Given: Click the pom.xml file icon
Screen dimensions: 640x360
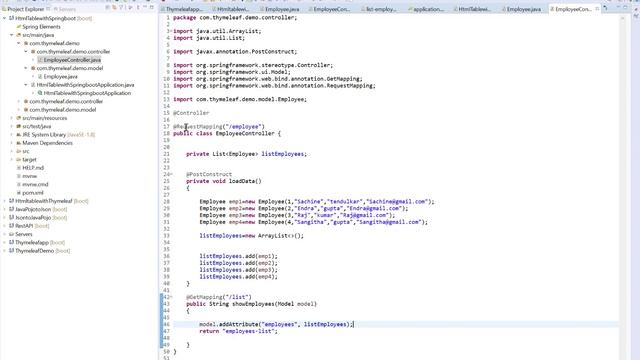Looking at the screenshot, I should click(19, 193).
